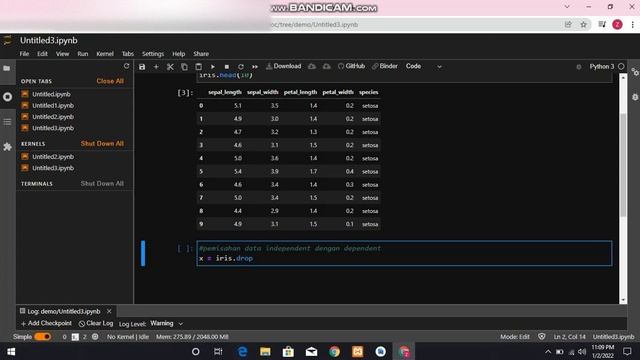
Task: Open the View menu
Action: point(62,54)
